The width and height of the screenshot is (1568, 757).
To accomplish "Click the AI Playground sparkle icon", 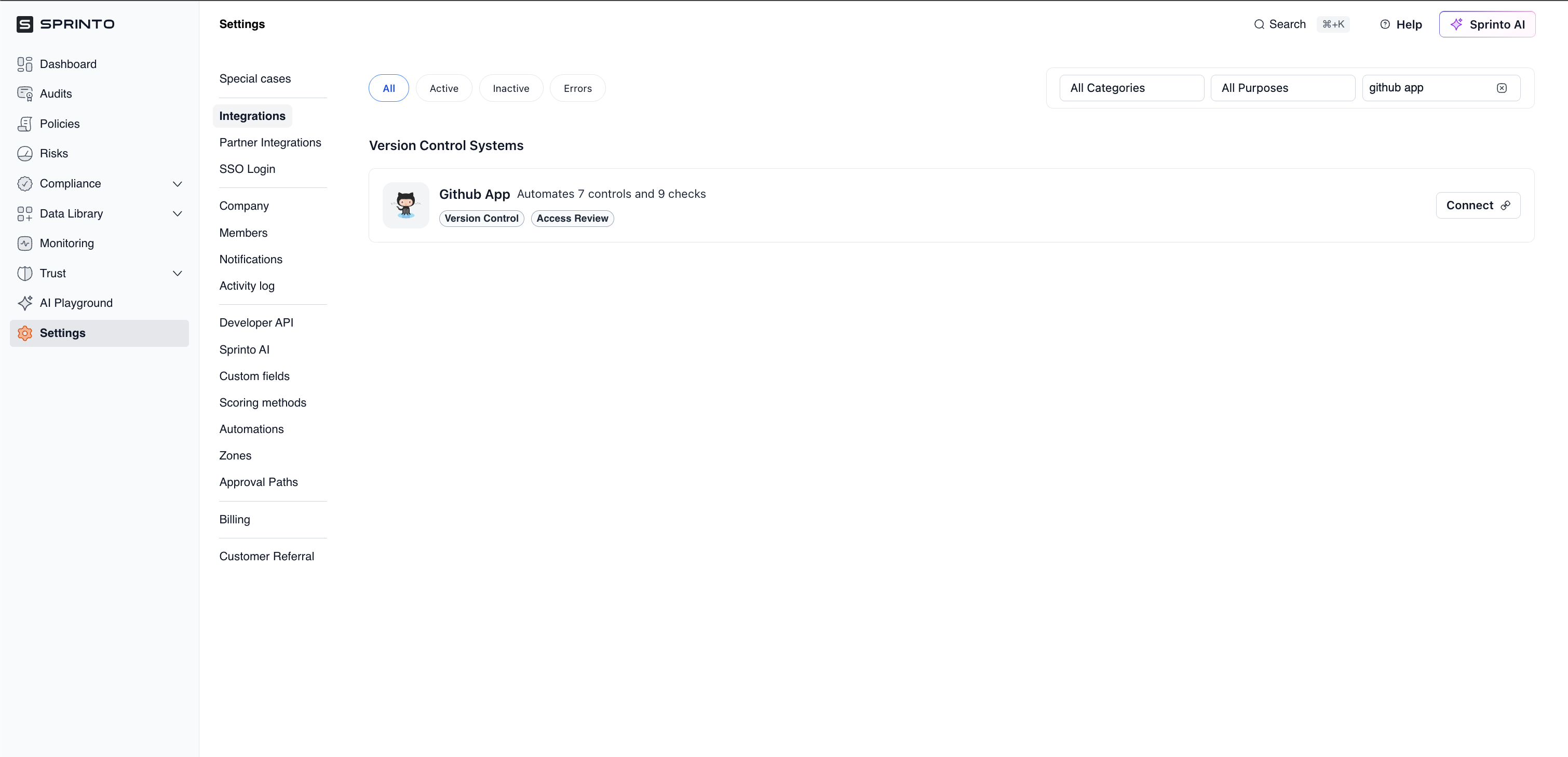I will tap(24, 303).
